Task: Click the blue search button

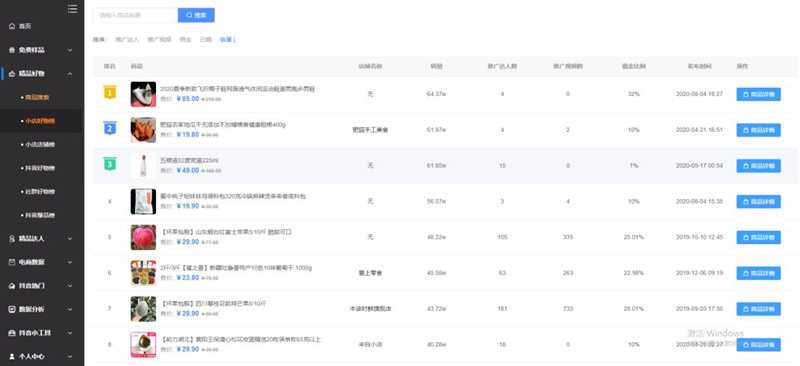Action: (196, 15)
